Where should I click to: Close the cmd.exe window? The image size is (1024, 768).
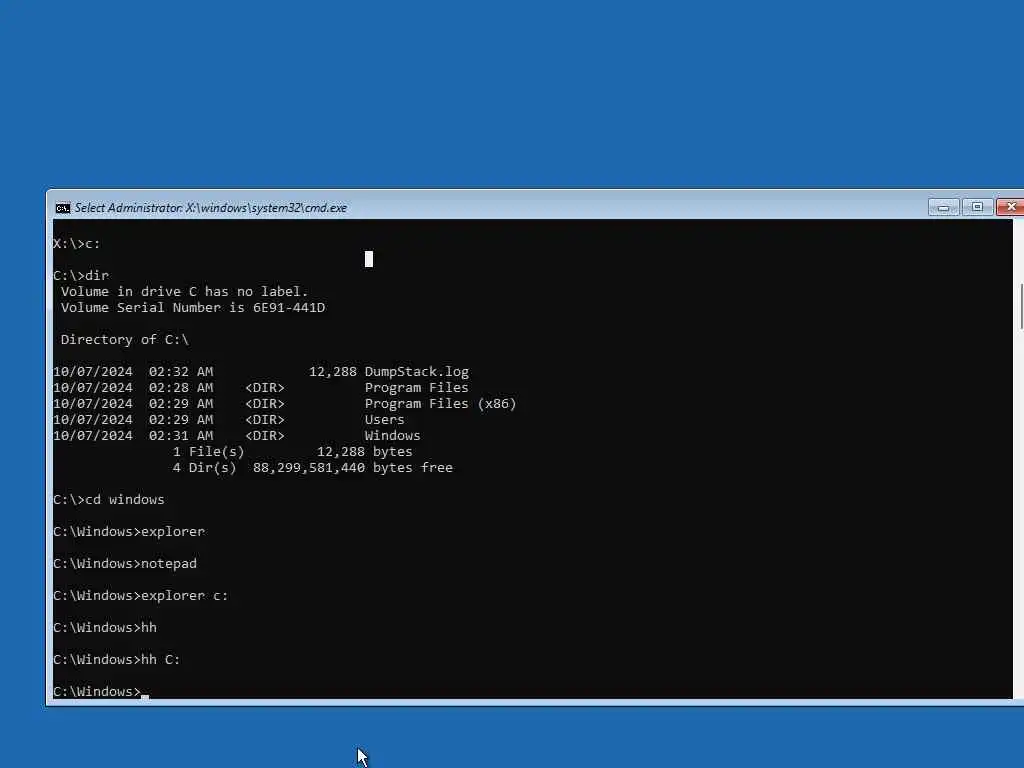tap(1010, 207)
